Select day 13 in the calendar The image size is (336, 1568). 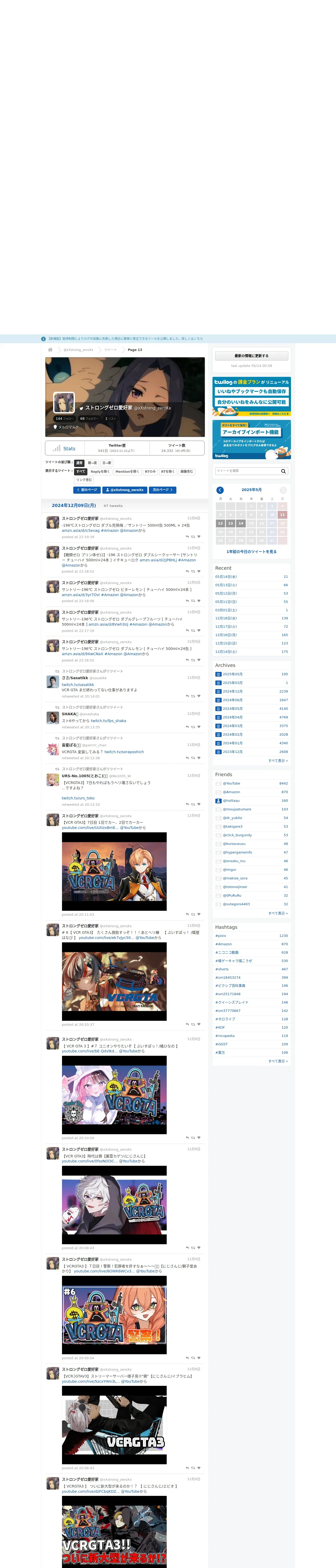click(231, 523)
